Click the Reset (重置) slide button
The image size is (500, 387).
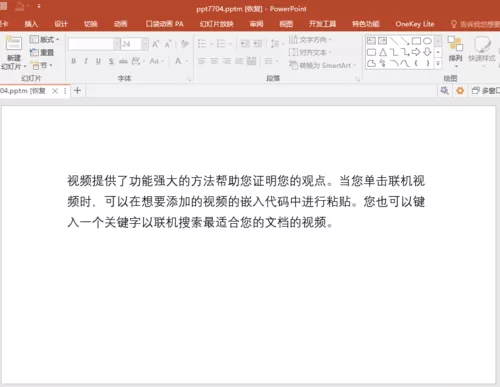pyautogui.click(x=42, y=52)
